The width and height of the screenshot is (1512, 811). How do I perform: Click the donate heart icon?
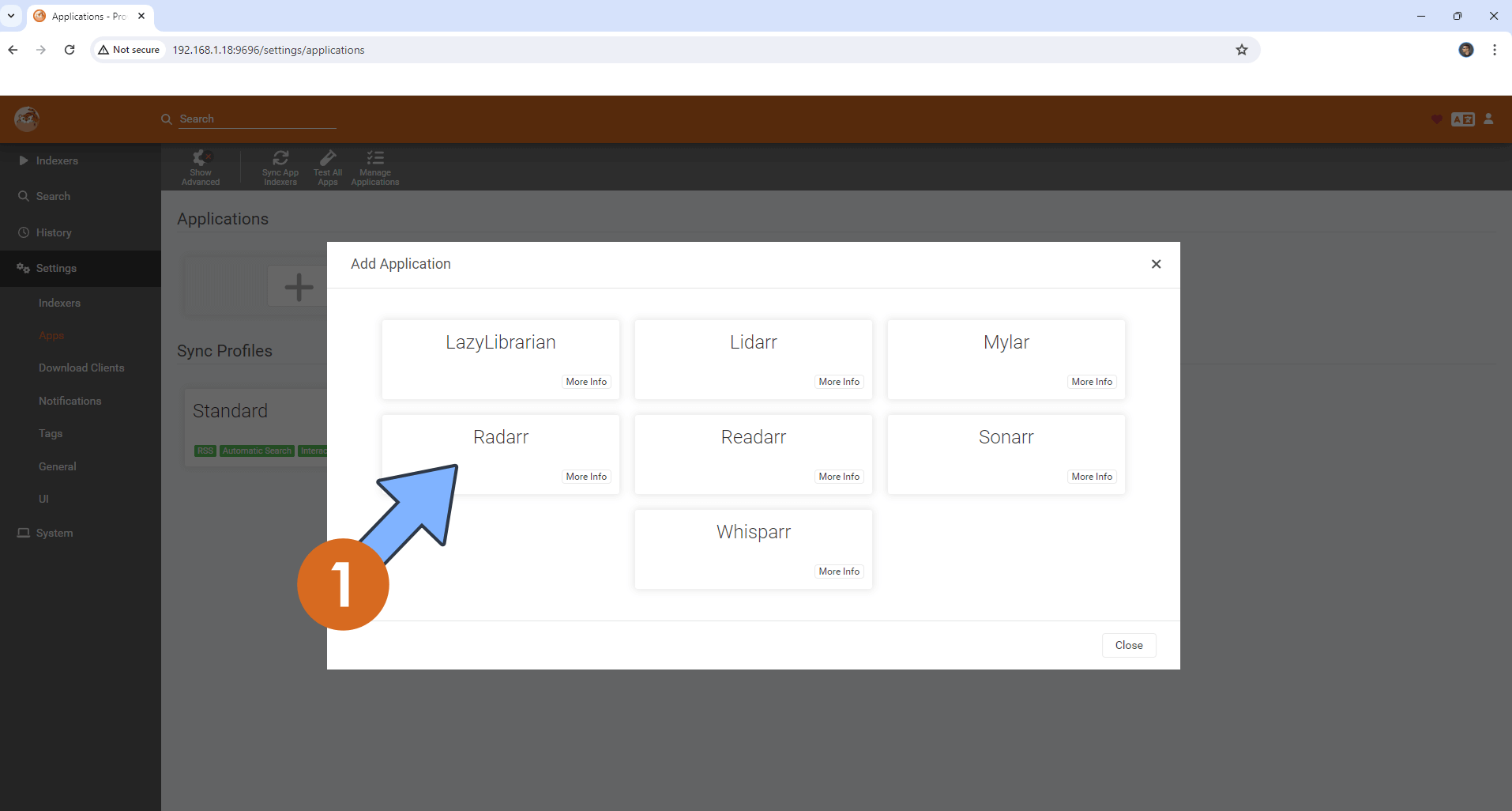(x=1436, y=119)
